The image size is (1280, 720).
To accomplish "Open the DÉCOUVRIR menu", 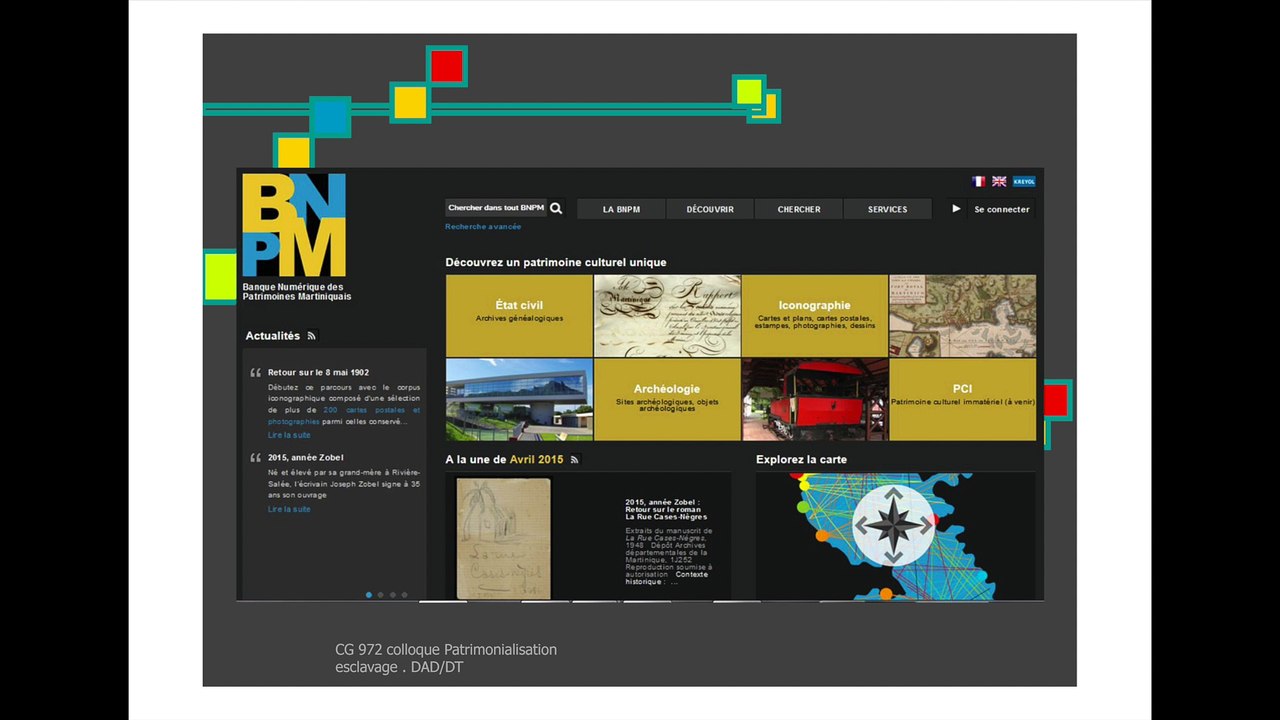I will point(710,209).
